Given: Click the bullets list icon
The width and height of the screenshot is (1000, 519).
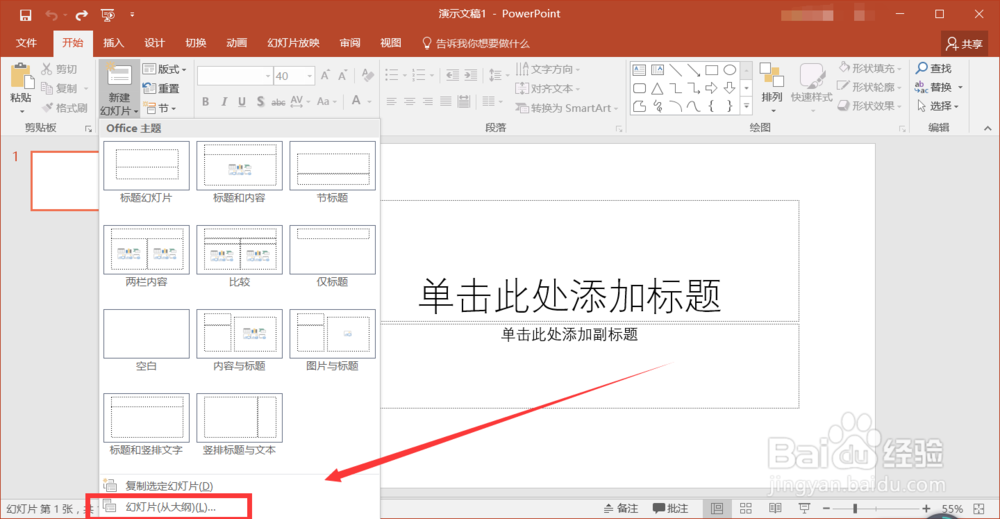Looking at the screenshot, I should click(x=391, y=75).
